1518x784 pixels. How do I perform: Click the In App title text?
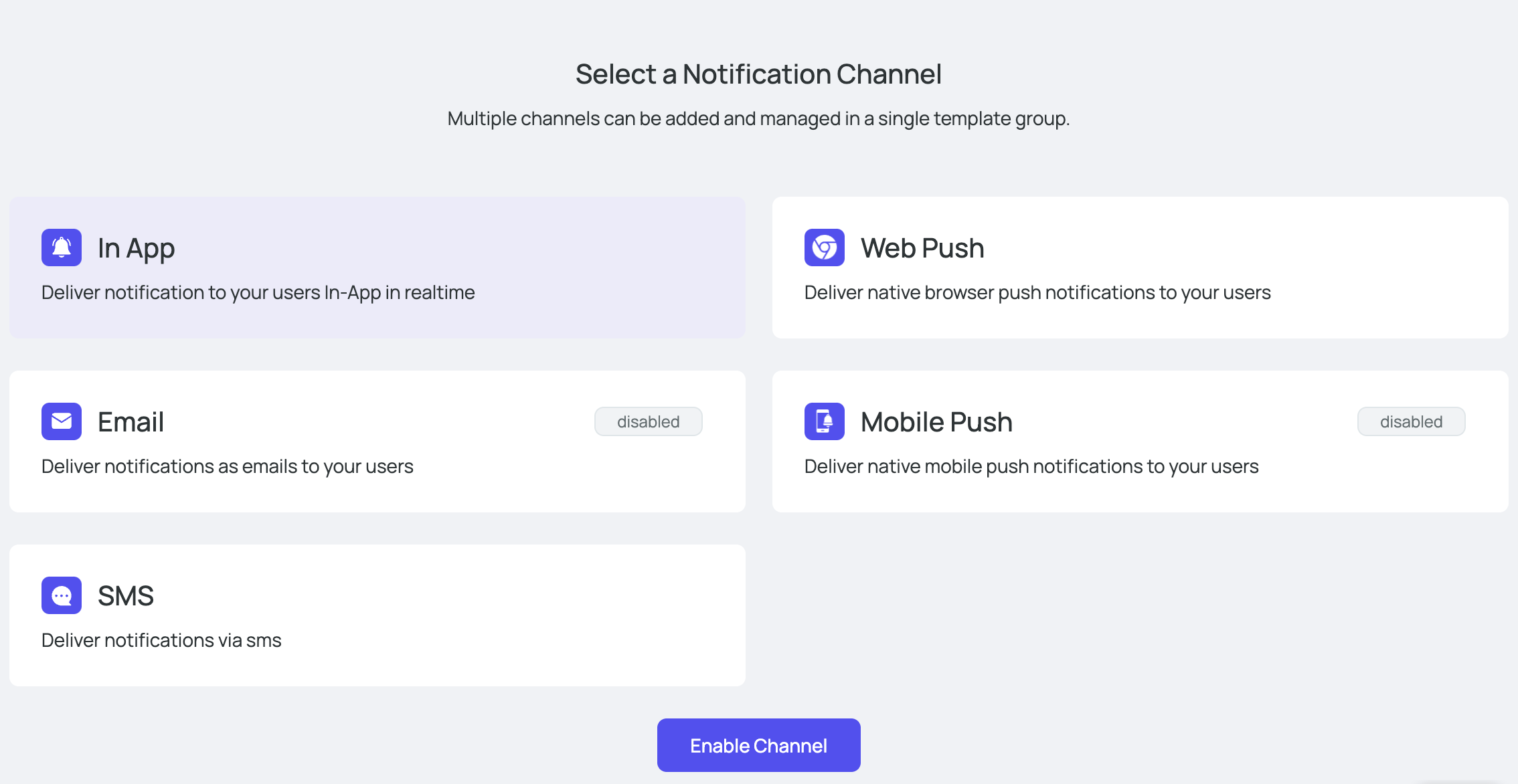tap(137, 249)
